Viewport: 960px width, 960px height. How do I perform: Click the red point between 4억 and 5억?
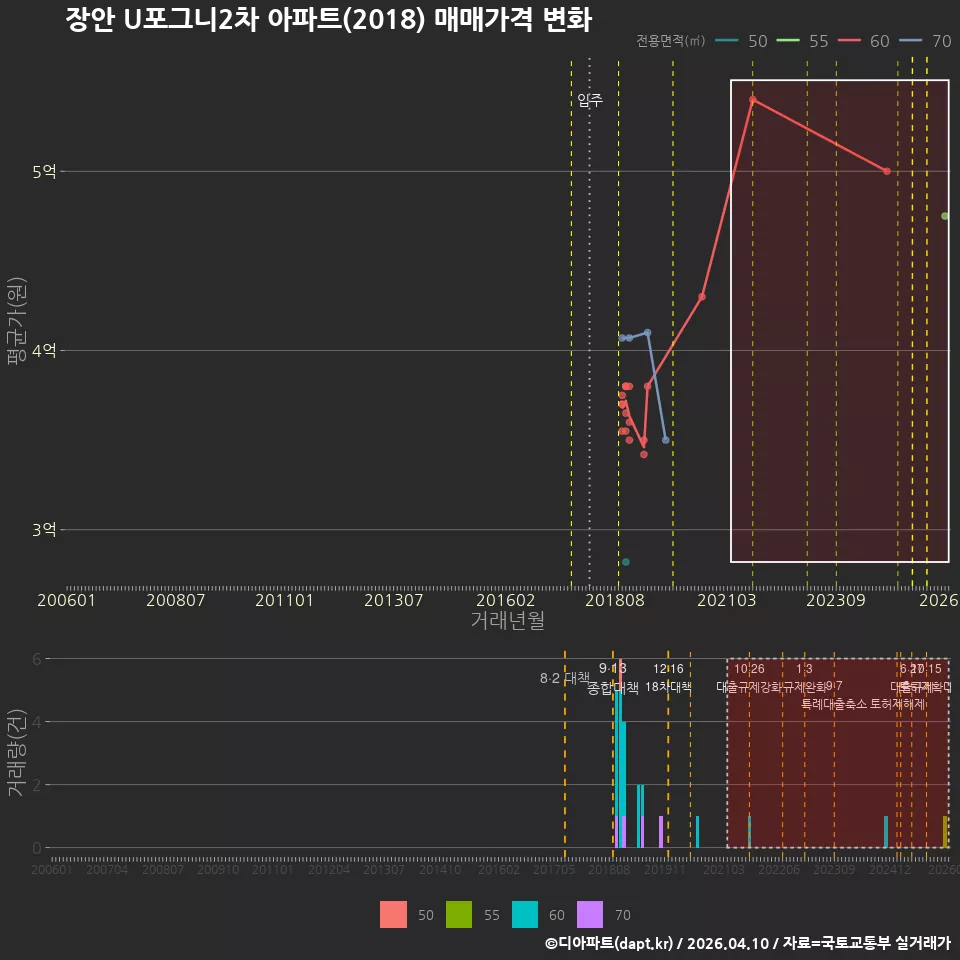[x=702, y=297]
